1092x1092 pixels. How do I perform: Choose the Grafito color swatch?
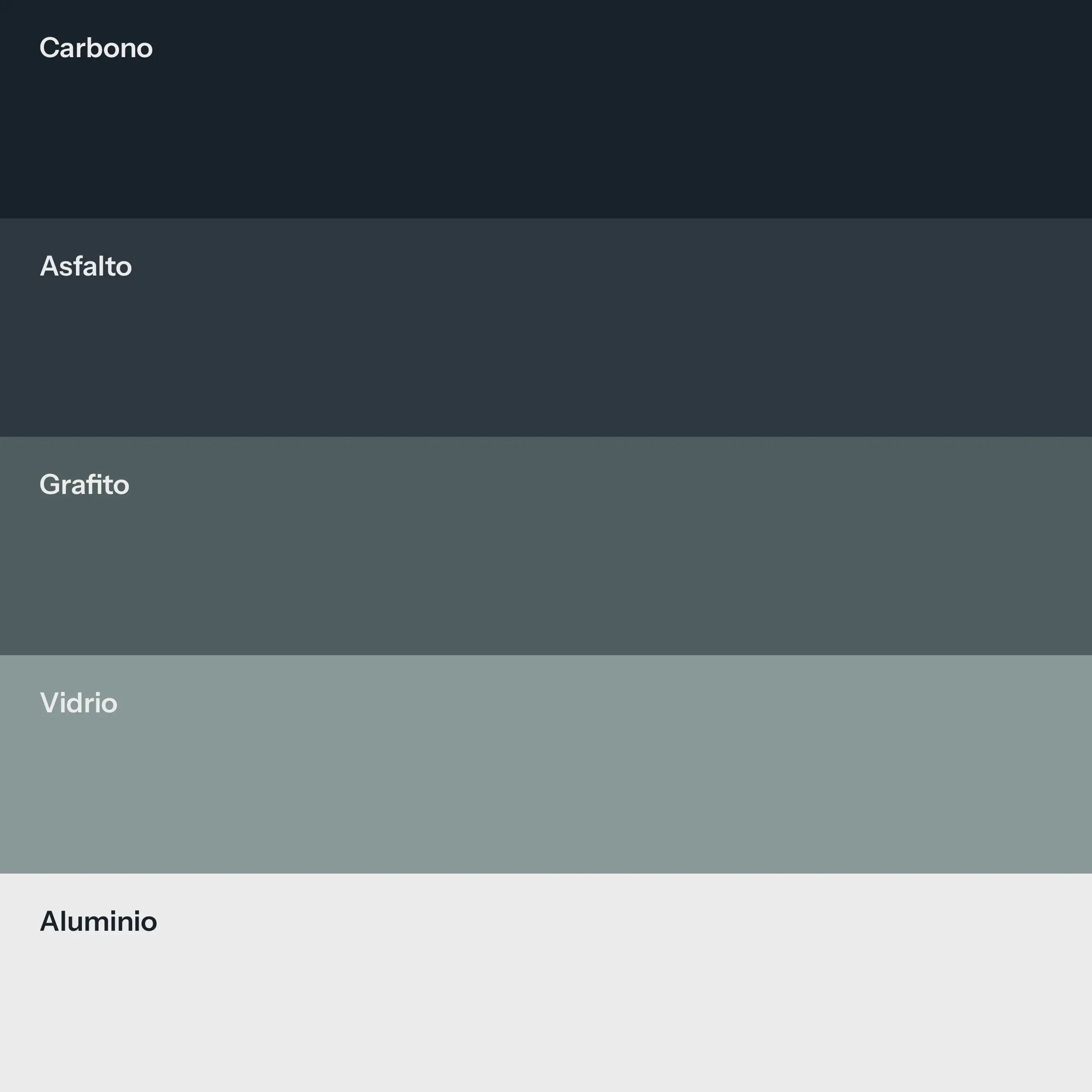[x=546, y=546]
